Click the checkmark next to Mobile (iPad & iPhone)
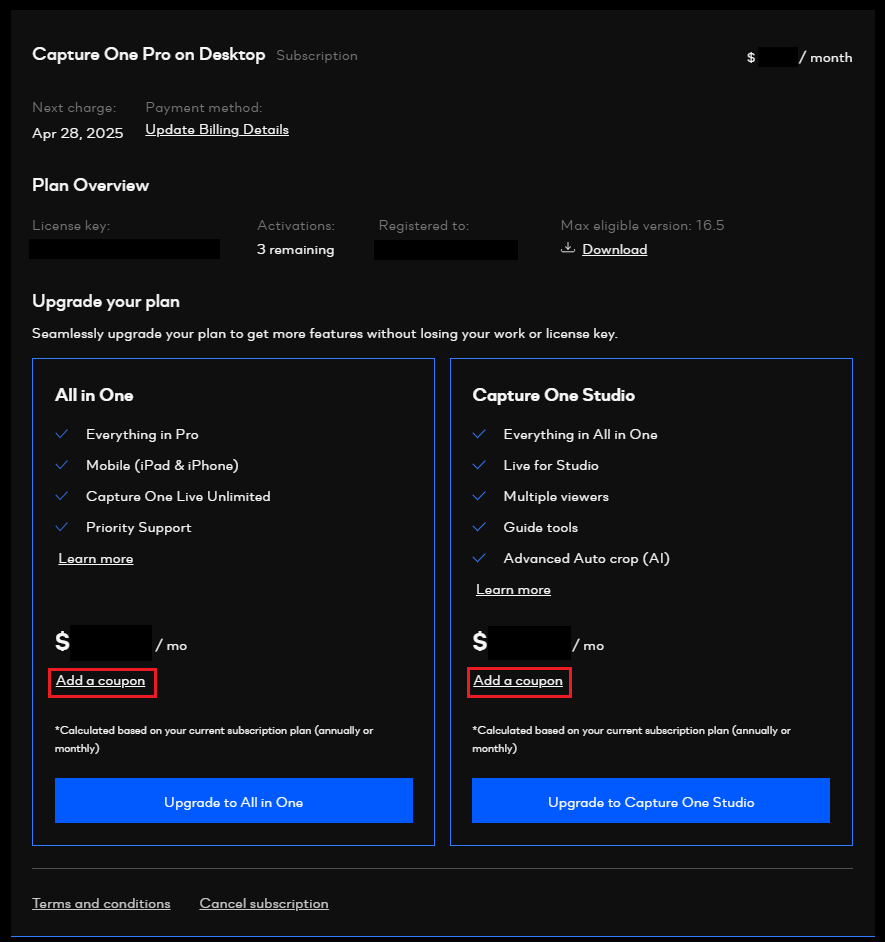885x942 pixels. click(61, 465)
